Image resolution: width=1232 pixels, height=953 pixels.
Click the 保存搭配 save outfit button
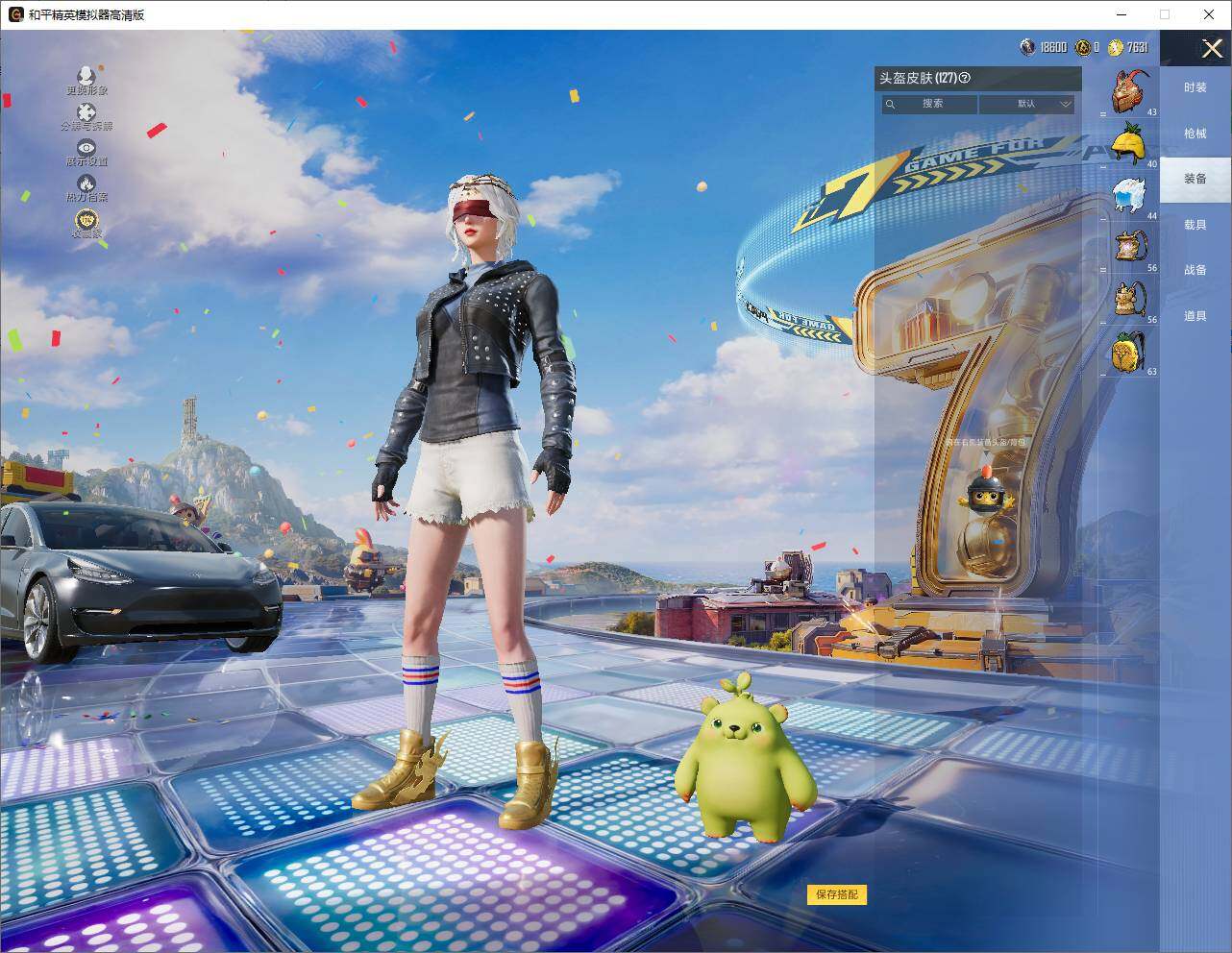tap(837, 894)
